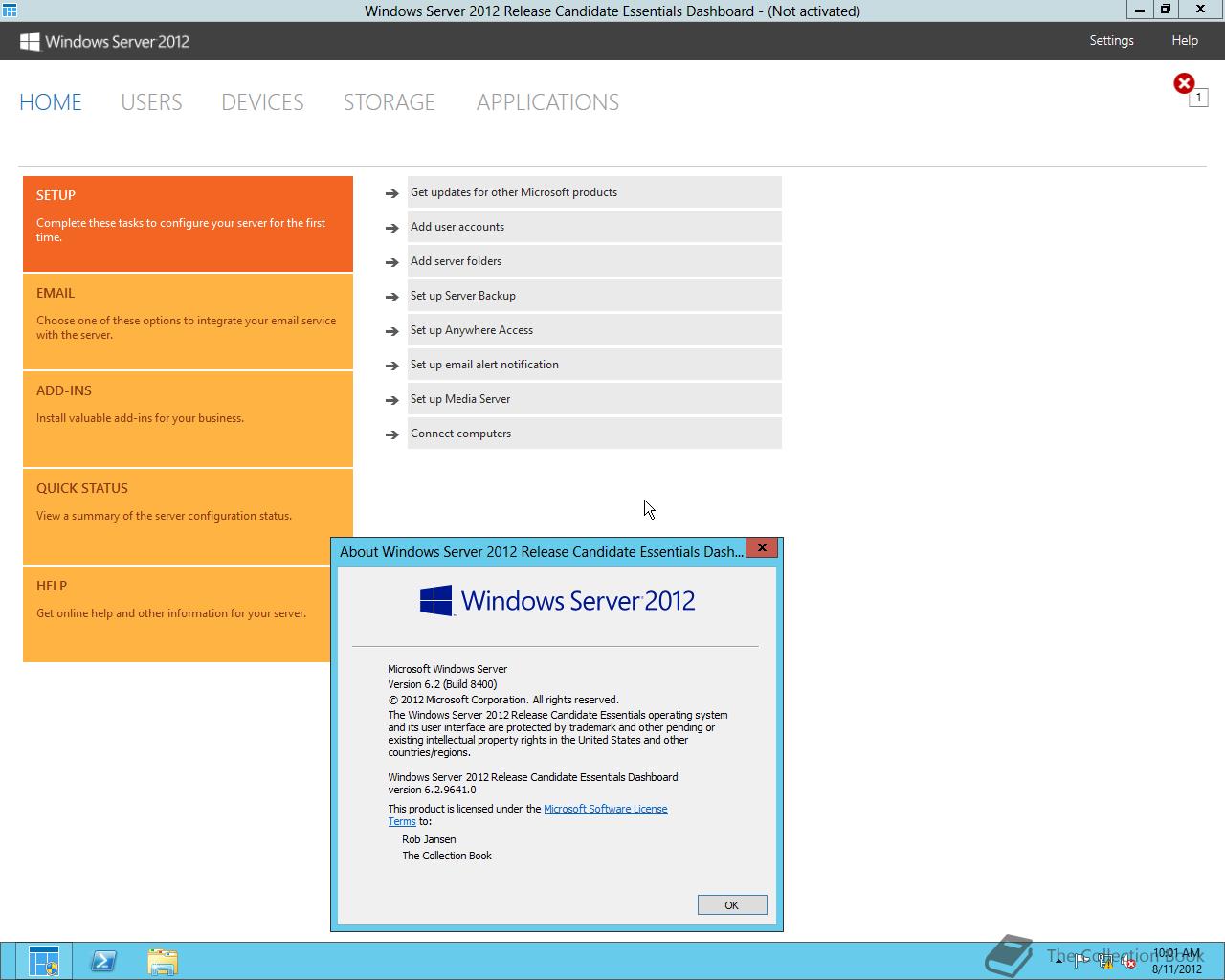Start the Add user accounts task
Viewport: 1225px width, 980px height.
point(594,227)
